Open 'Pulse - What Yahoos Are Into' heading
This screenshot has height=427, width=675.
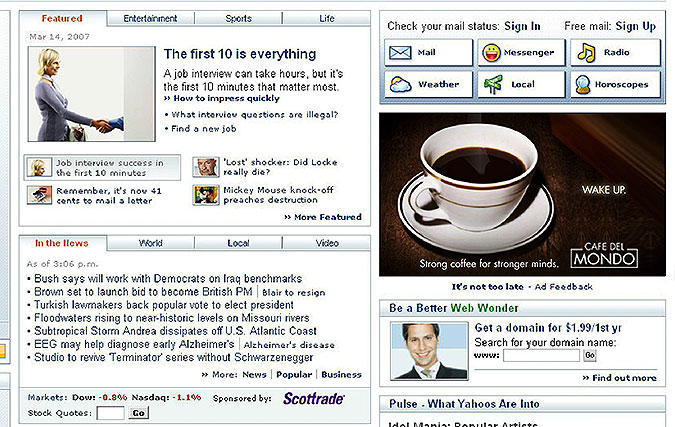click(464, 404)
